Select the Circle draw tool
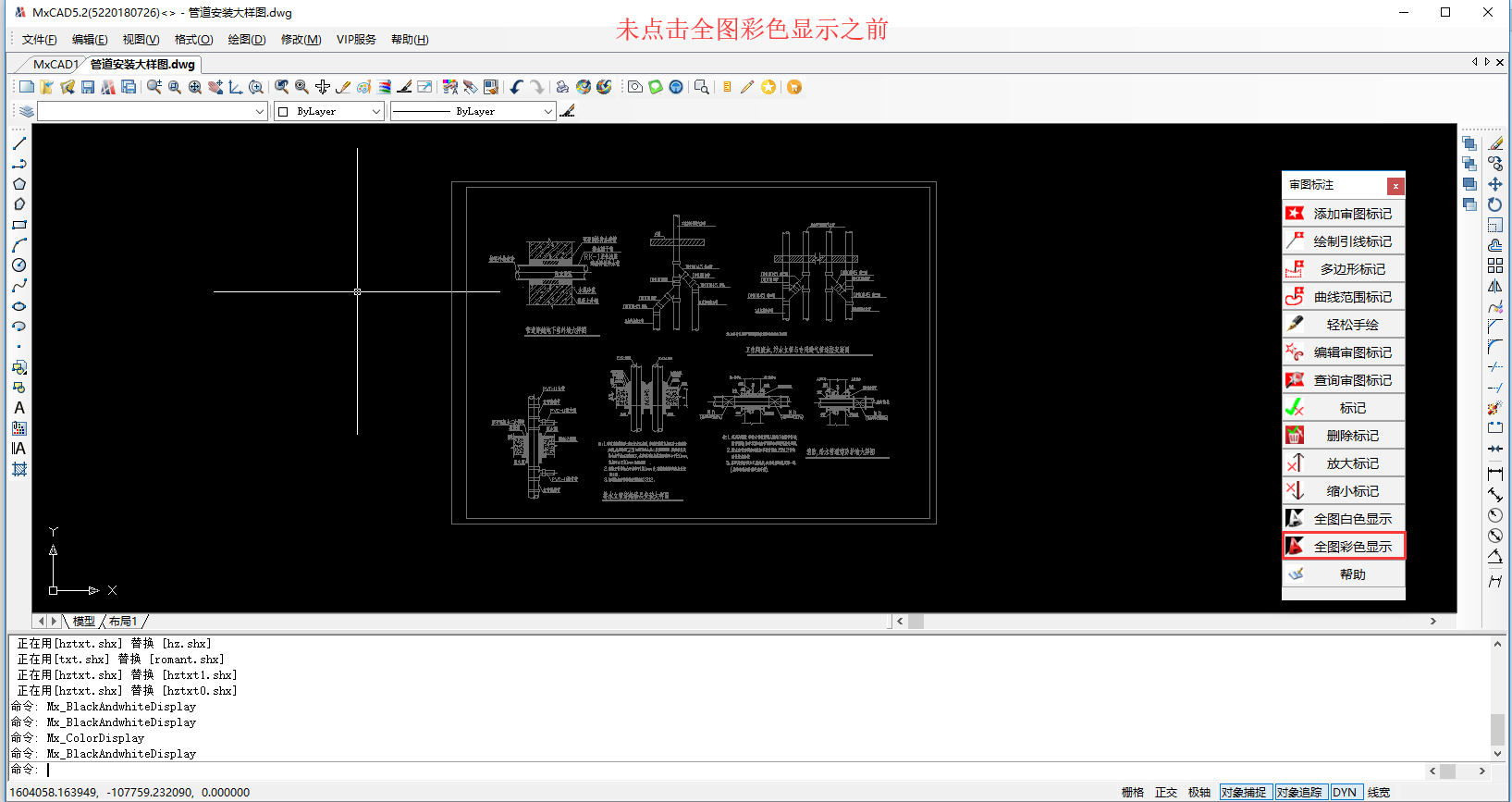The height and width of the screenshot is (802, 1512). (19, 265)
